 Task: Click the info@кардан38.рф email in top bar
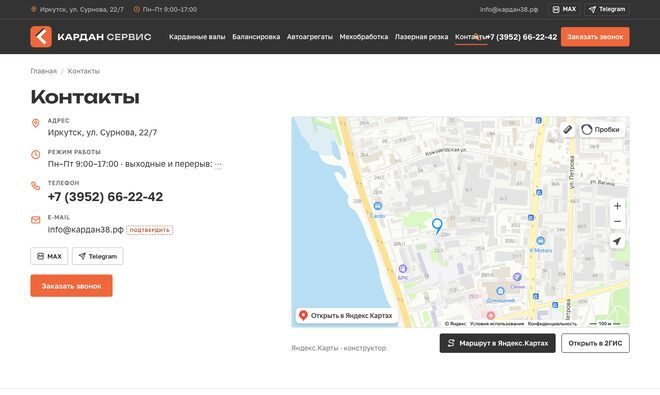[x=509, y=9]
